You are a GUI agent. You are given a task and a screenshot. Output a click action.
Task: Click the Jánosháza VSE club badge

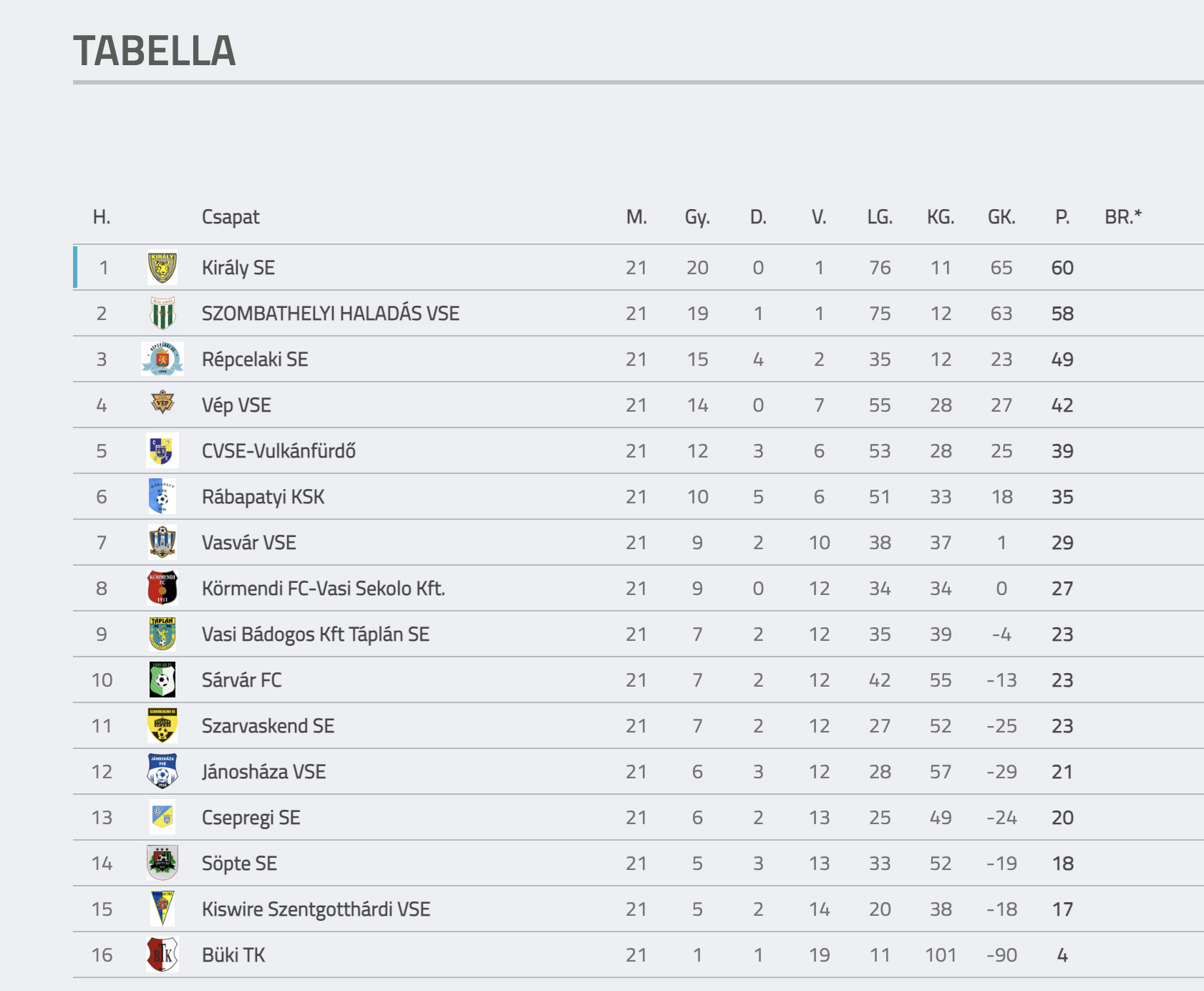click(x=162, y=772)
